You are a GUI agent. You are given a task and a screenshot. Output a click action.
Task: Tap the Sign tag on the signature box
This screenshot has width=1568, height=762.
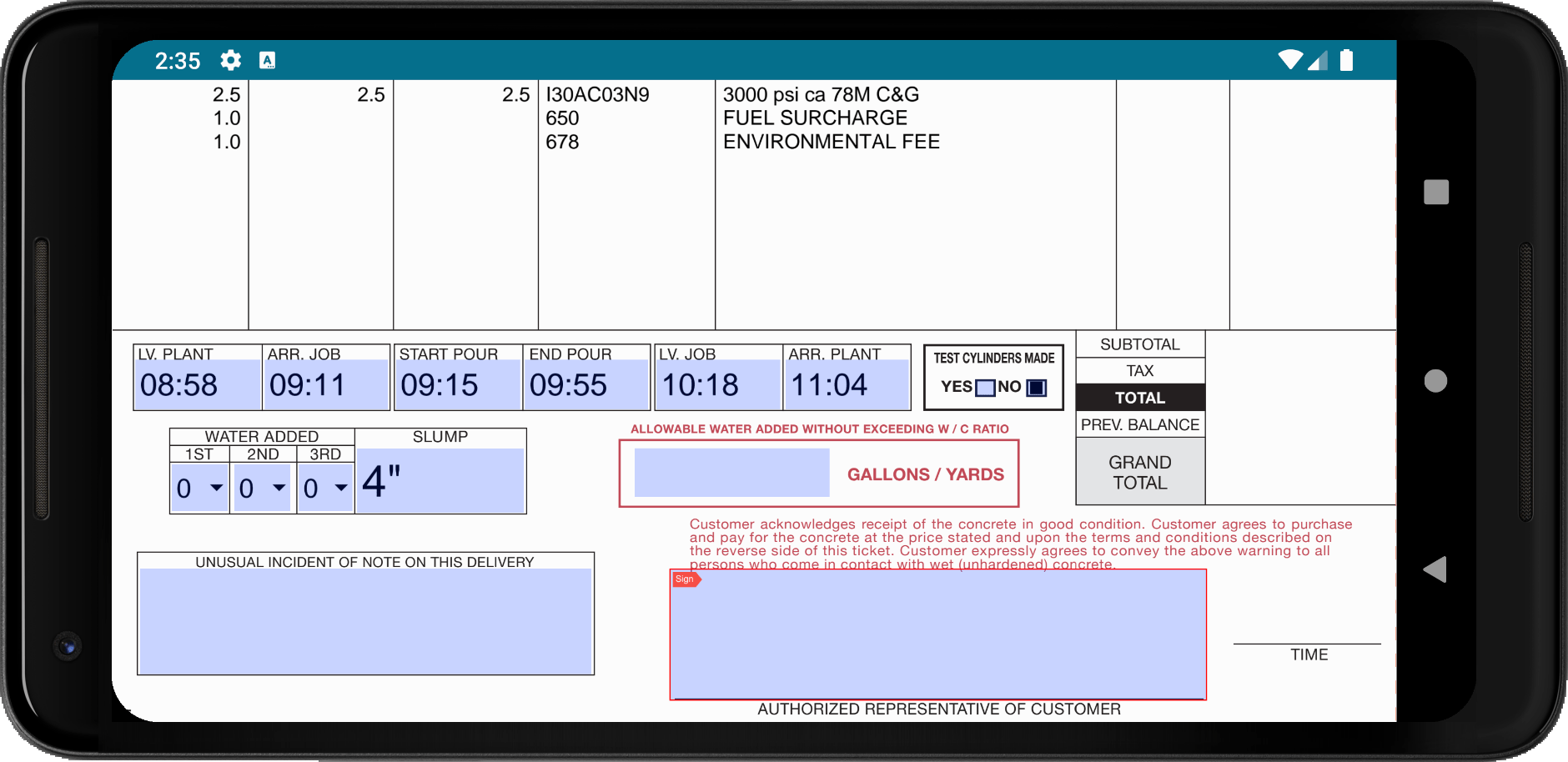[685, 579]
